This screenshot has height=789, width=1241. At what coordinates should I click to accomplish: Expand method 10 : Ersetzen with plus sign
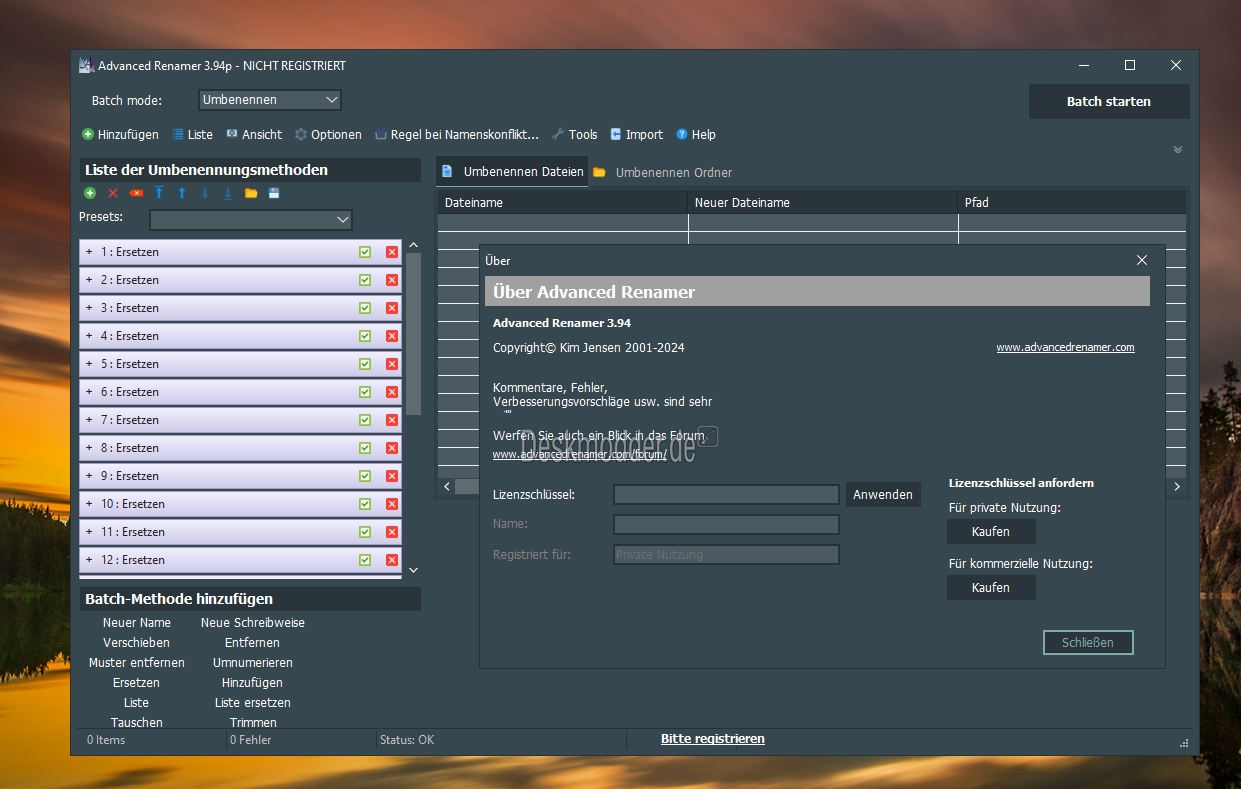tap(89, 504)
